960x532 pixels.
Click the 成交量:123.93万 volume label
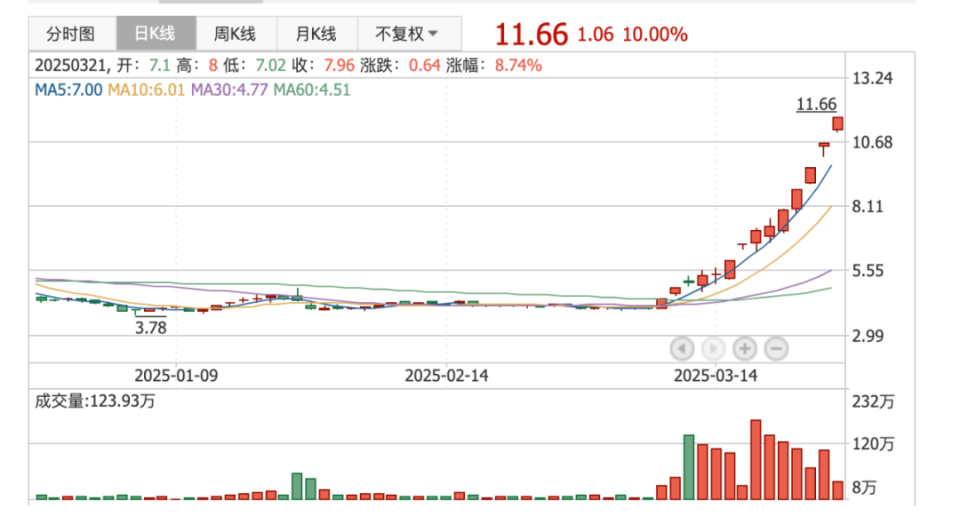[x=95, y=401]
